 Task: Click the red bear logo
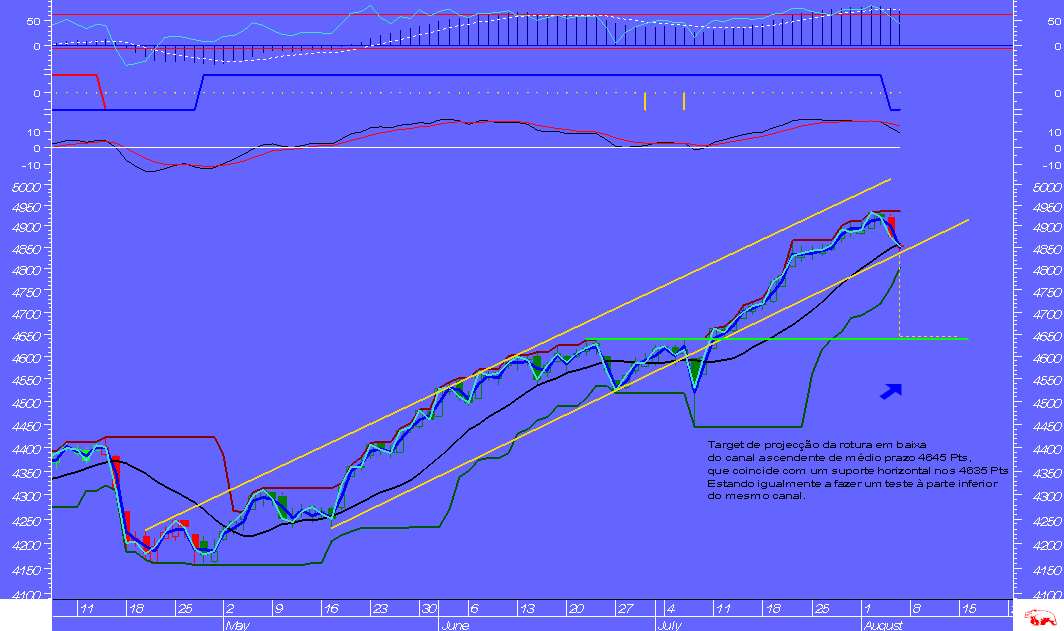point(1040,618)
